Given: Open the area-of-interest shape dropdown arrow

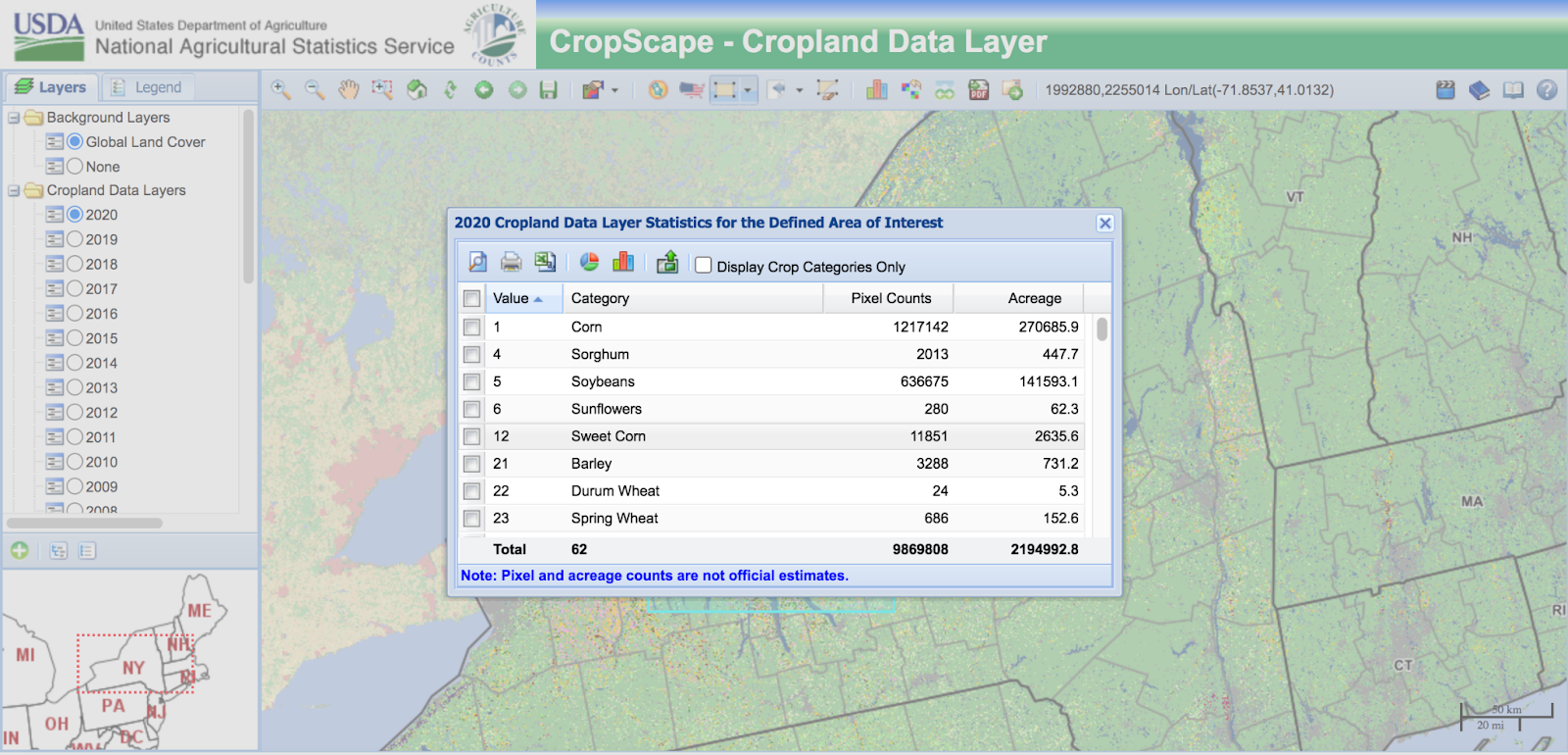Looking at the screenshot, I should [x=748, y=90].
